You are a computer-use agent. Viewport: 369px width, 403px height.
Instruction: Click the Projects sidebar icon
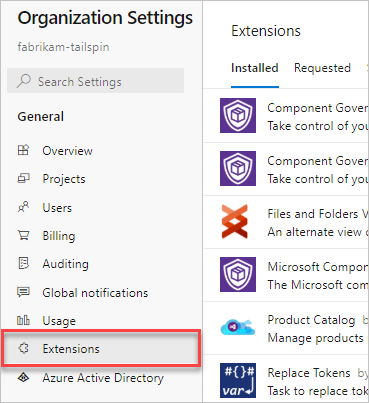coord(23,179)
